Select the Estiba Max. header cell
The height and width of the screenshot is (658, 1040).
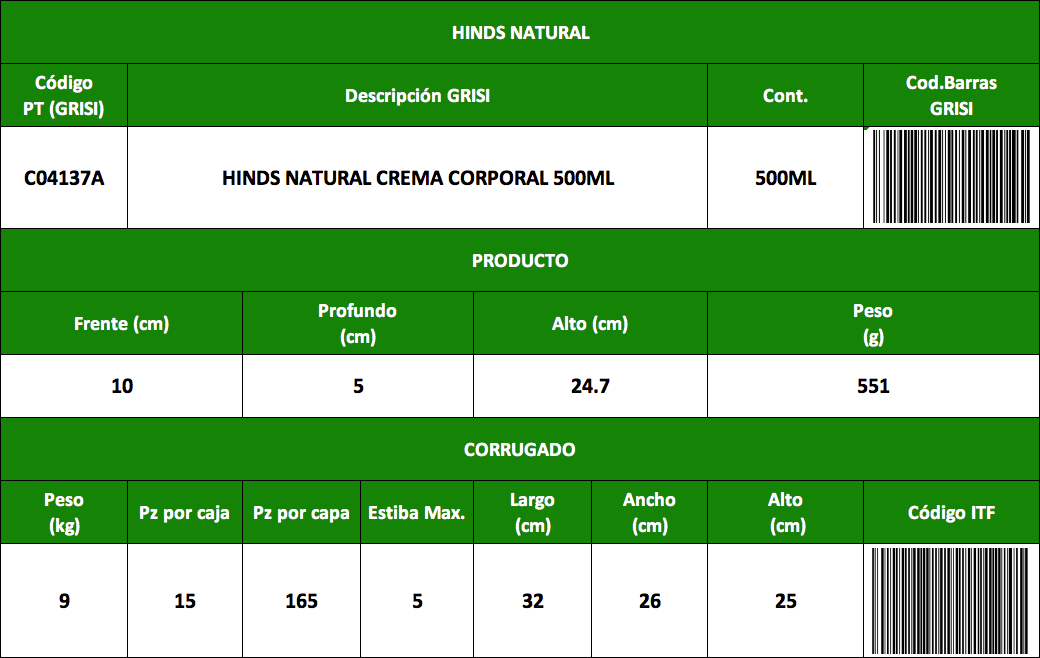point(417,512)
